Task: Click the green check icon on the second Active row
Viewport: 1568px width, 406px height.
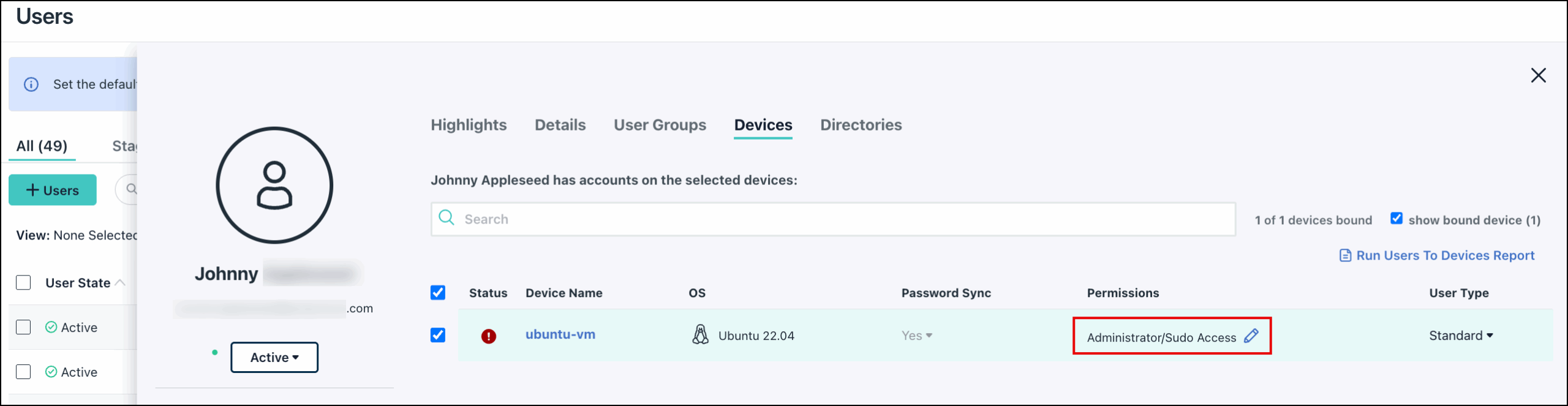Action: (x=51, y=372)
